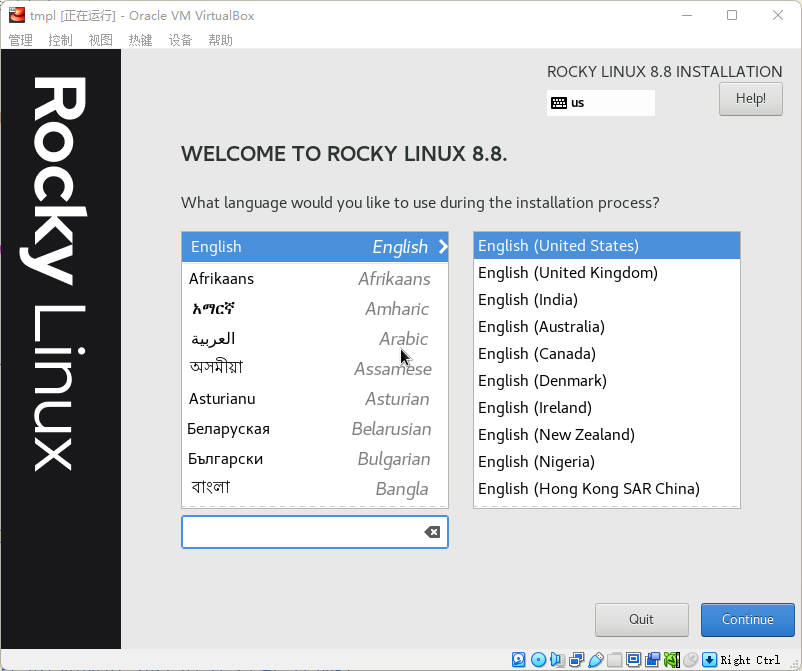The height and width of the screenshot is (671, 802).
Task: Click the keyboard capture arrow icon
Action: click(709, 660)
